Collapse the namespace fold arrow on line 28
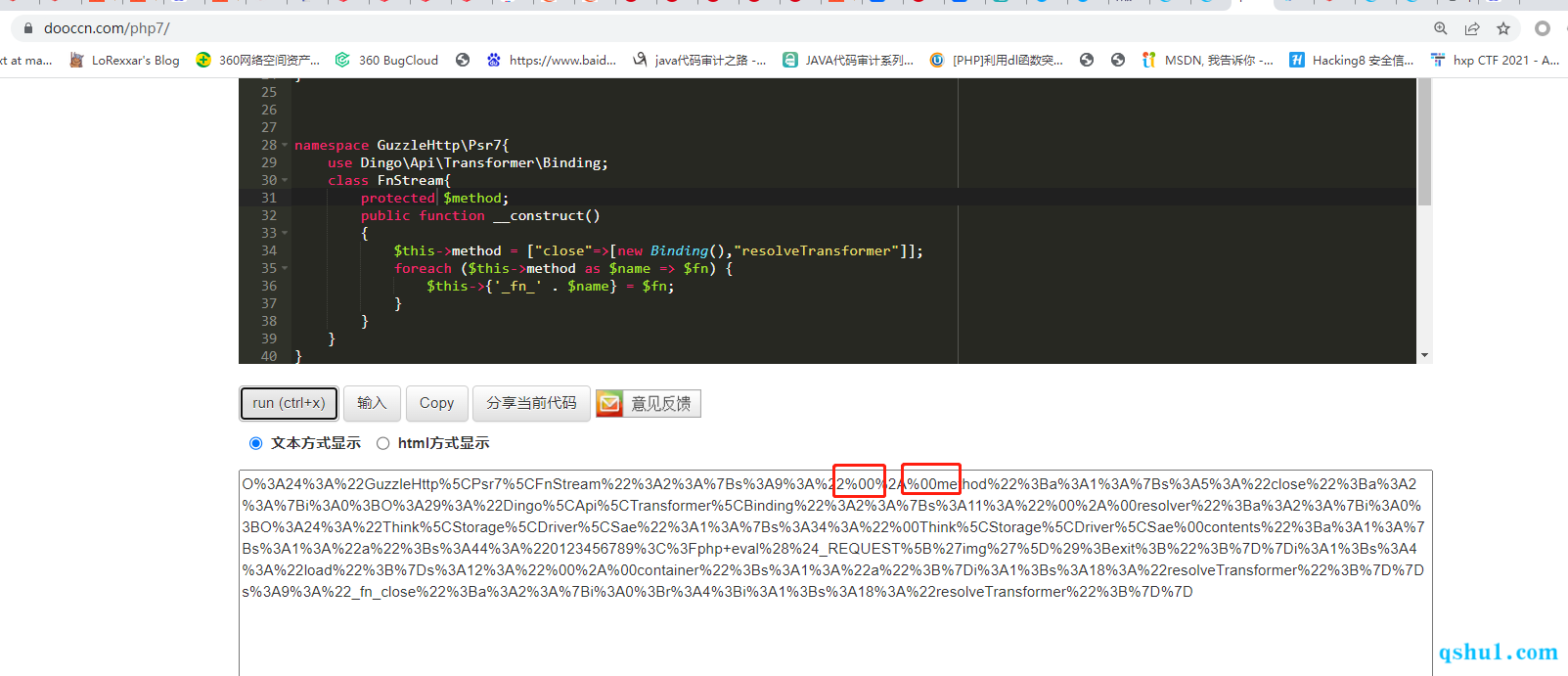 point(285,145)
